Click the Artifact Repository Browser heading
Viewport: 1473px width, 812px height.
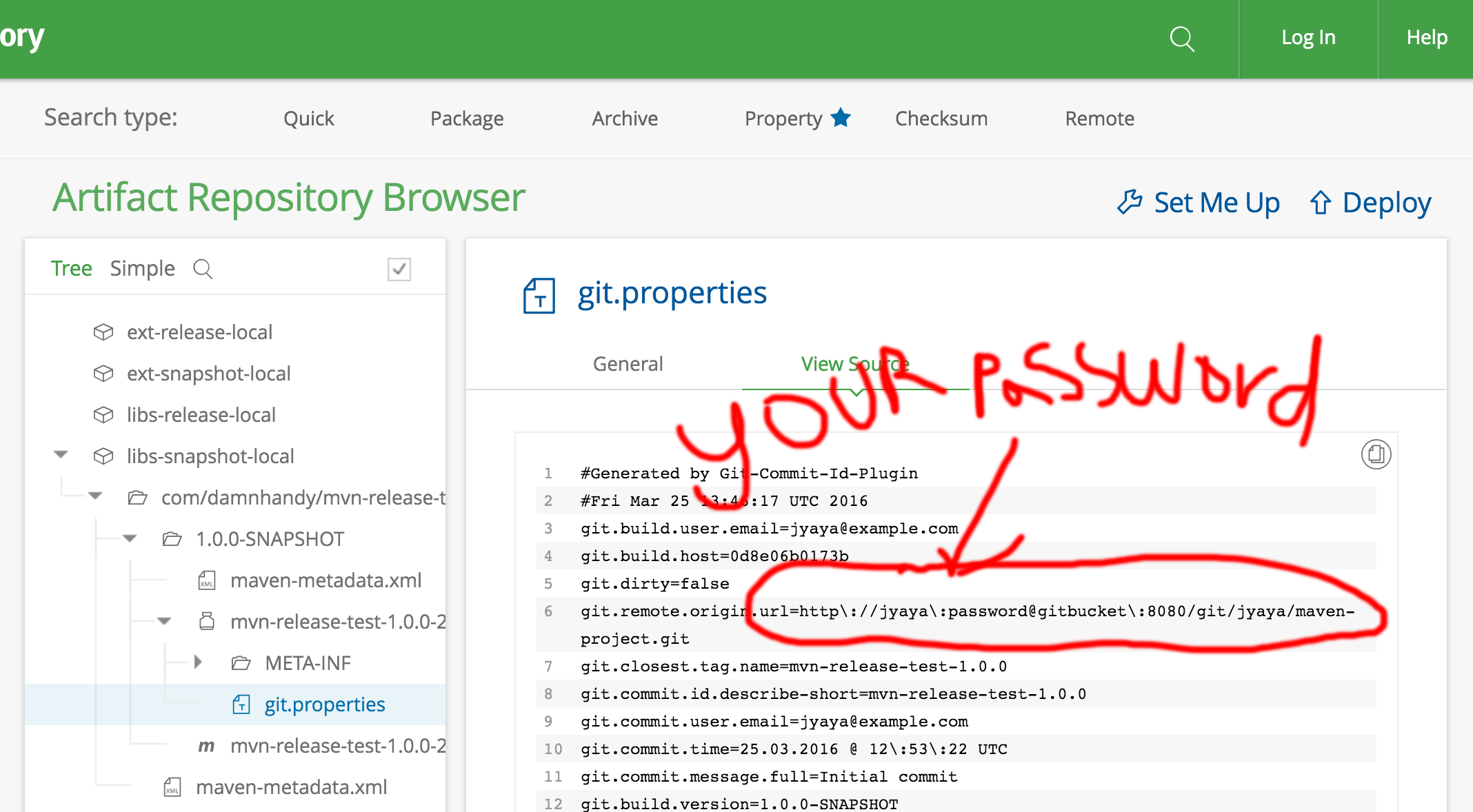pyautogui.click(x=289, y=199)
